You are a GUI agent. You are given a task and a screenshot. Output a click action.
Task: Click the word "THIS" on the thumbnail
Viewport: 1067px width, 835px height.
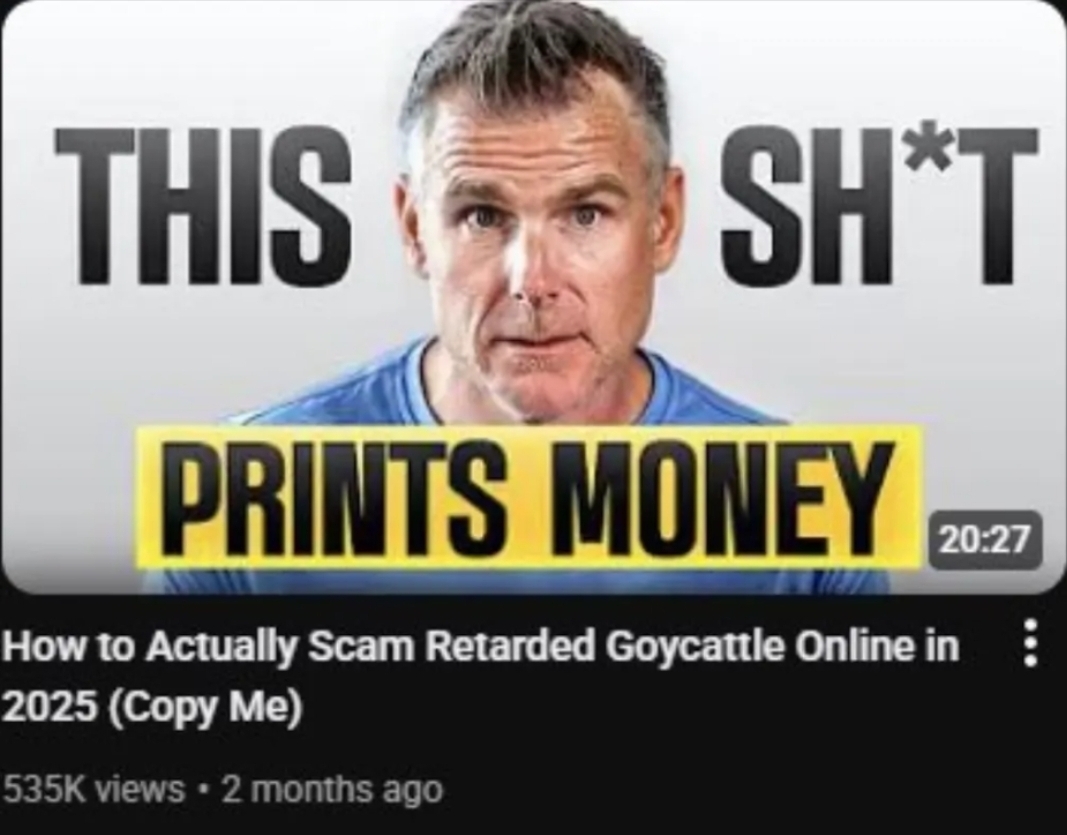click(204, 207)
